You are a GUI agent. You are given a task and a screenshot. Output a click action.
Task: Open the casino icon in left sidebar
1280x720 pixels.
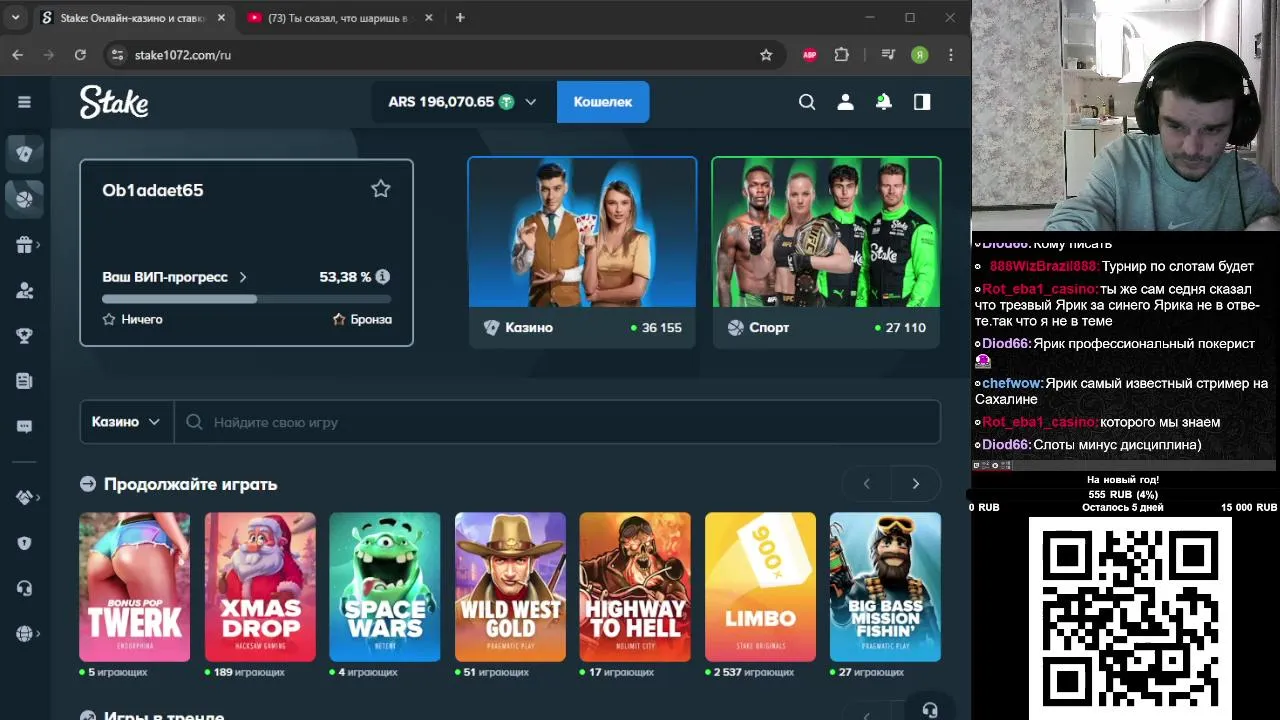tap(24, 153)
